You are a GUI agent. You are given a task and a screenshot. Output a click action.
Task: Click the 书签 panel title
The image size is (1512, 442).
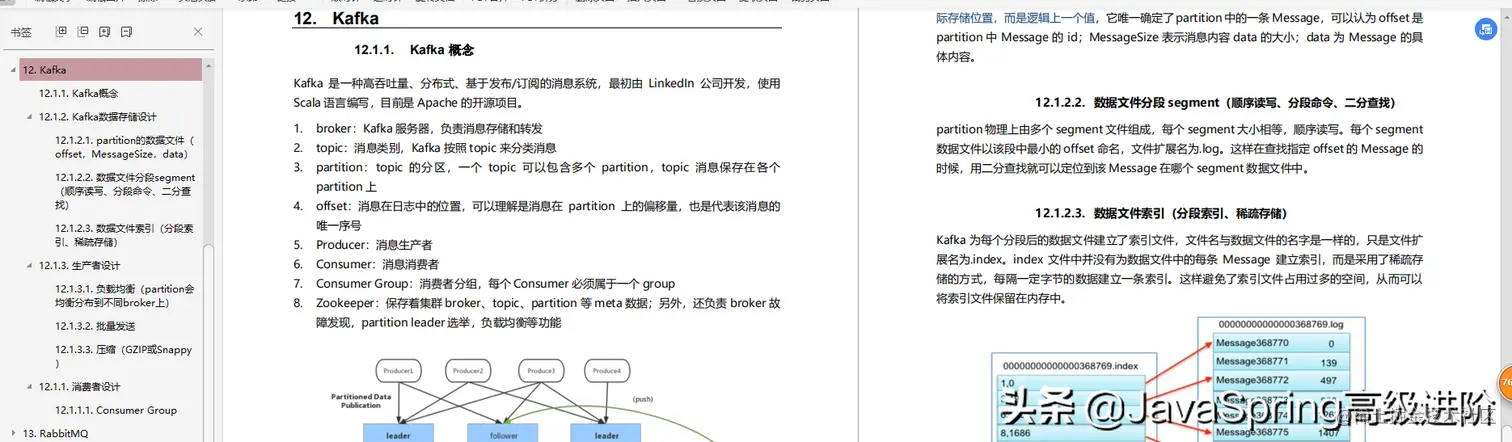coord(21,33)
